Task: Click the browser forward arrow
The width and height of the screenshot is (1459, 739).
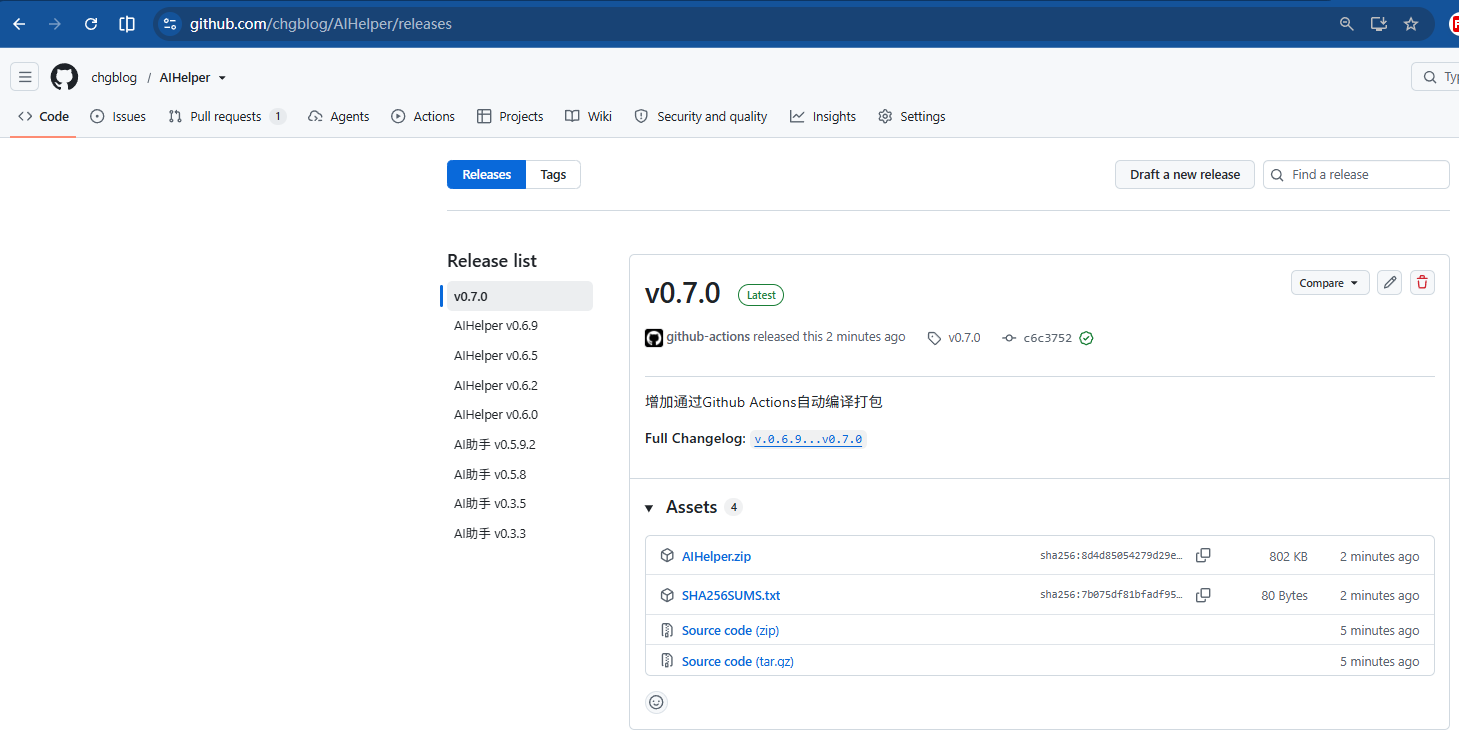Action: pyautogui.click(x=55, y=24)
